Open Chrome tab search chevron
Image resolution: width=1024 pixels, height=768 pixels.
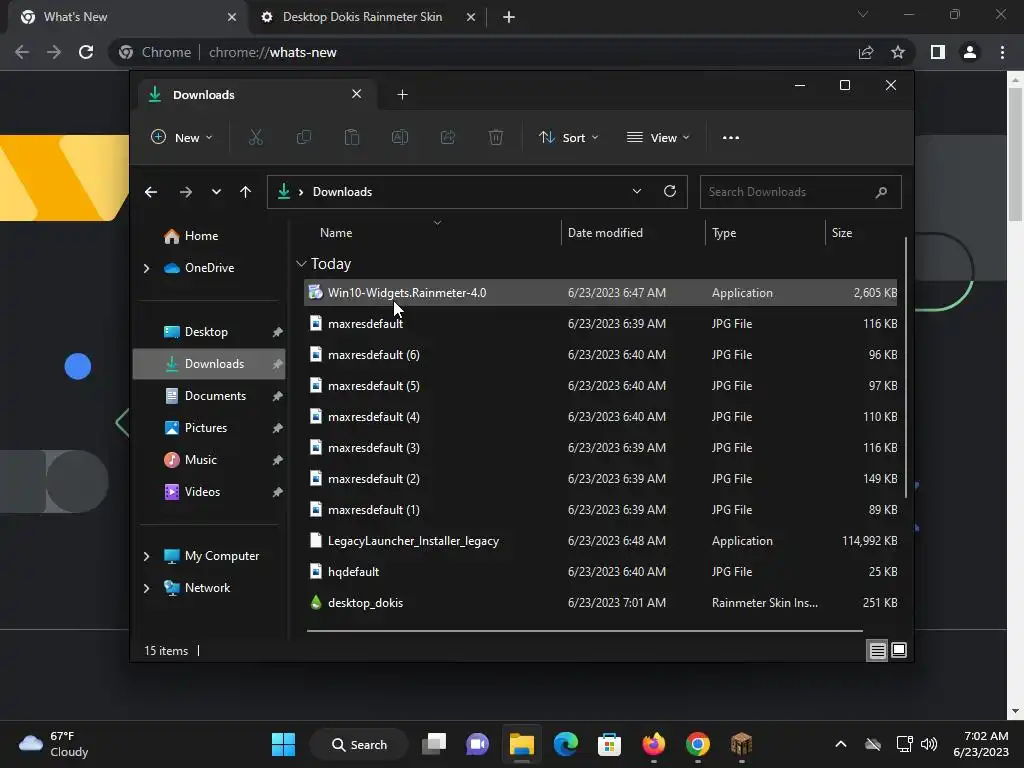click(x=863, y=14)
